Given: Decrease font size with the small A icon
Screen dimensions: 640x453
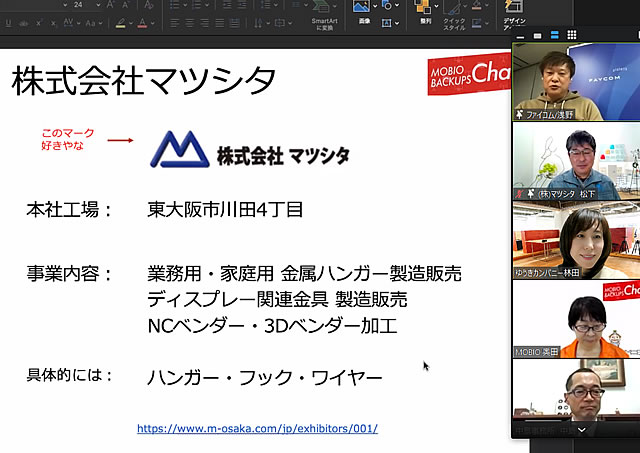Looking at the screenshot, I should (x=126, y=5).
